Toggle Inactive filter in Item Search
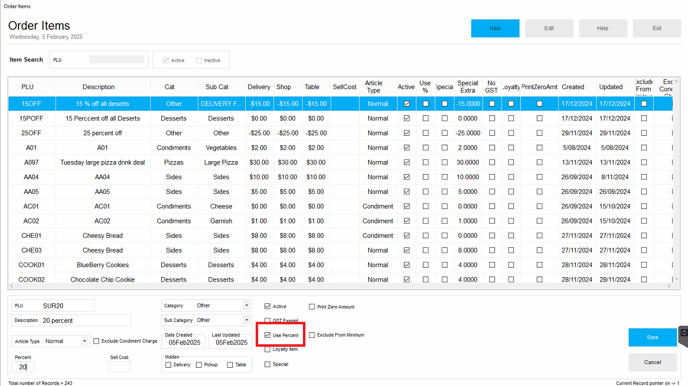688x386 pixels. pos(199,61)
